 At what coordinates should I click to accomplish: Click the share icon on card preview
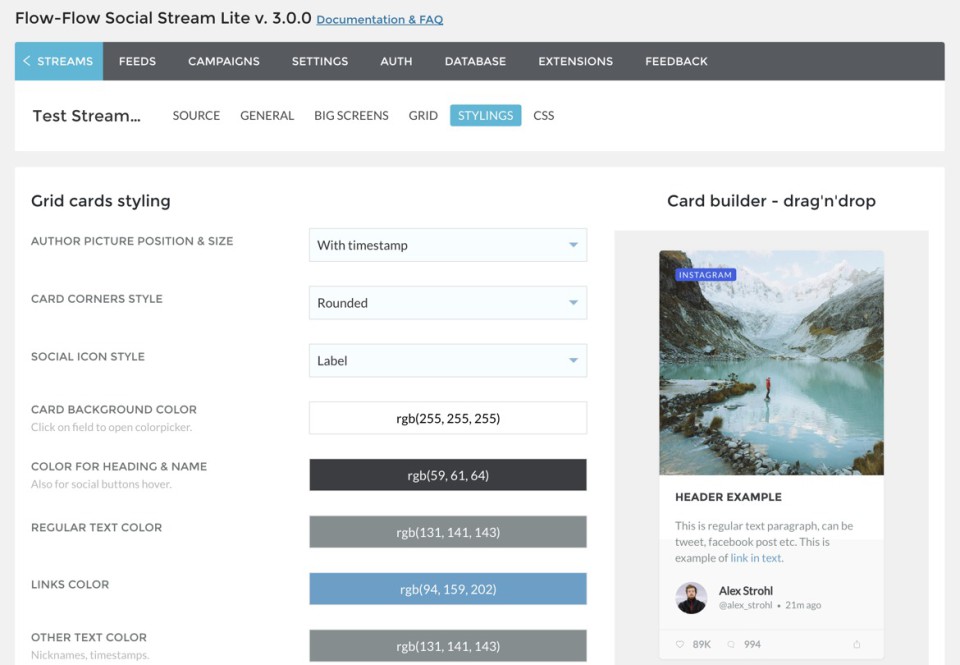856,645
